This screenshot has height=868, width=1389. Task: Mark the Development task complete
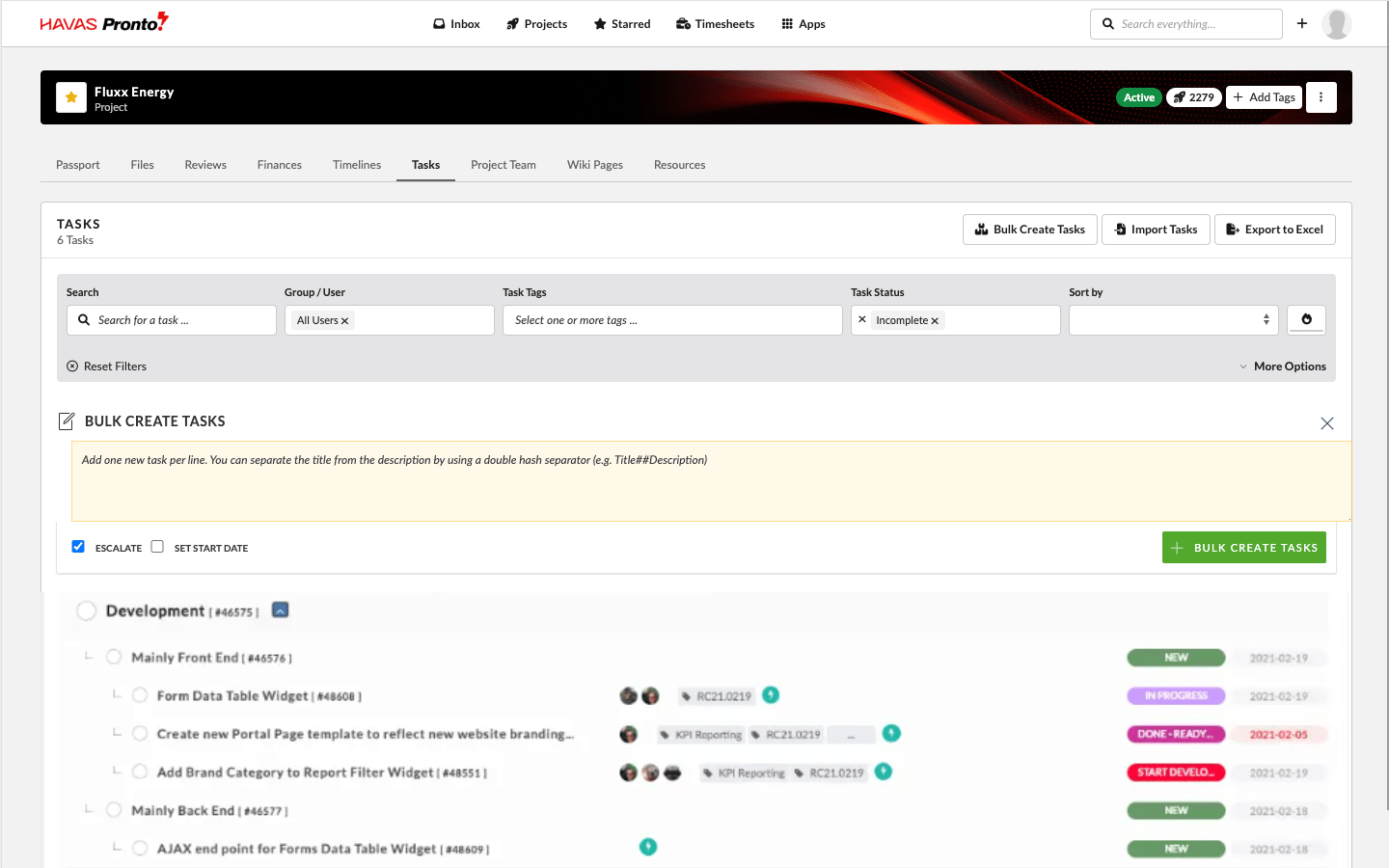click(x=87, y=610)
